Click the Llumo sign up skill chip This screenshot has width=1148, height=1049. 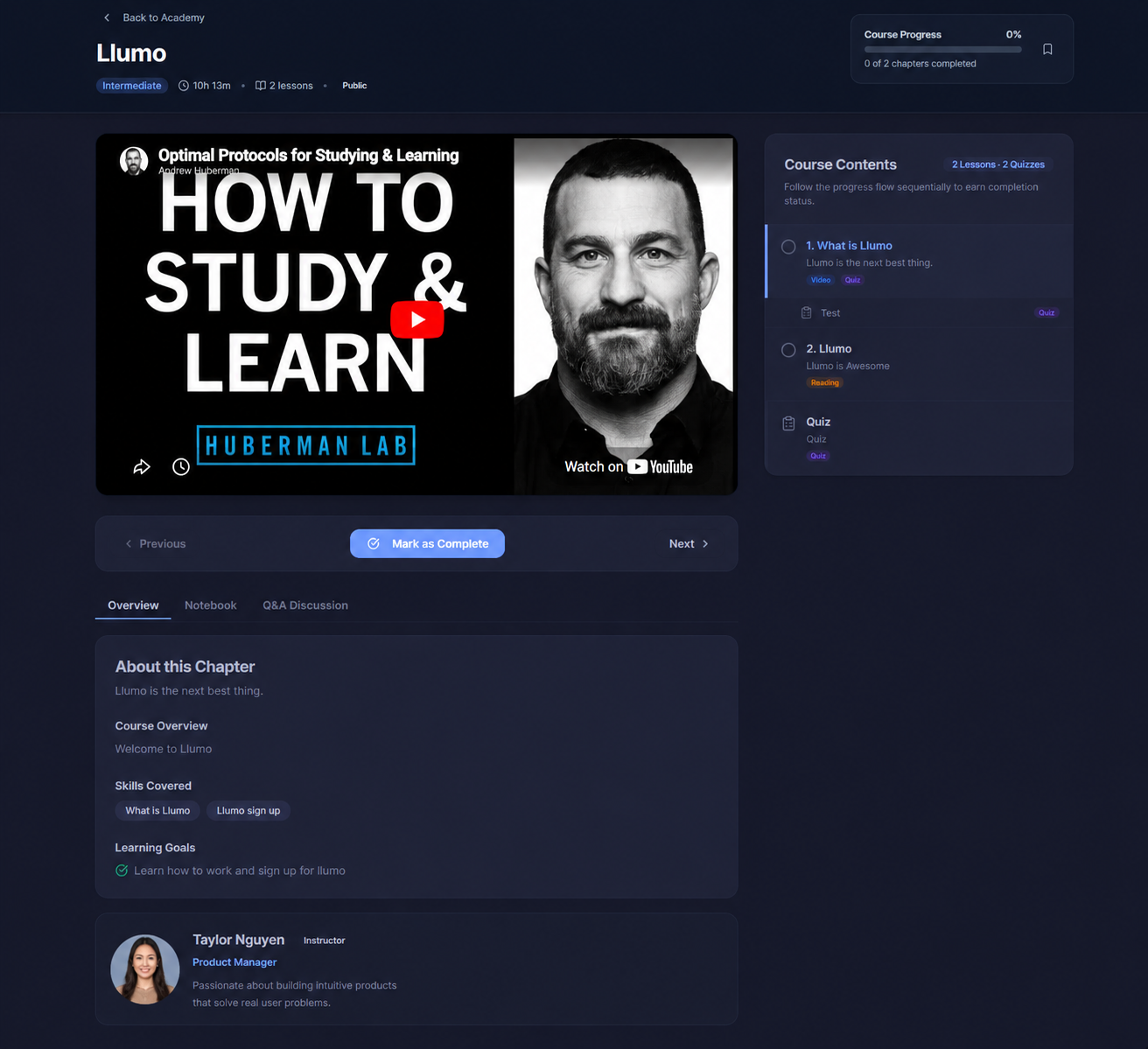[x=248, y=811]
